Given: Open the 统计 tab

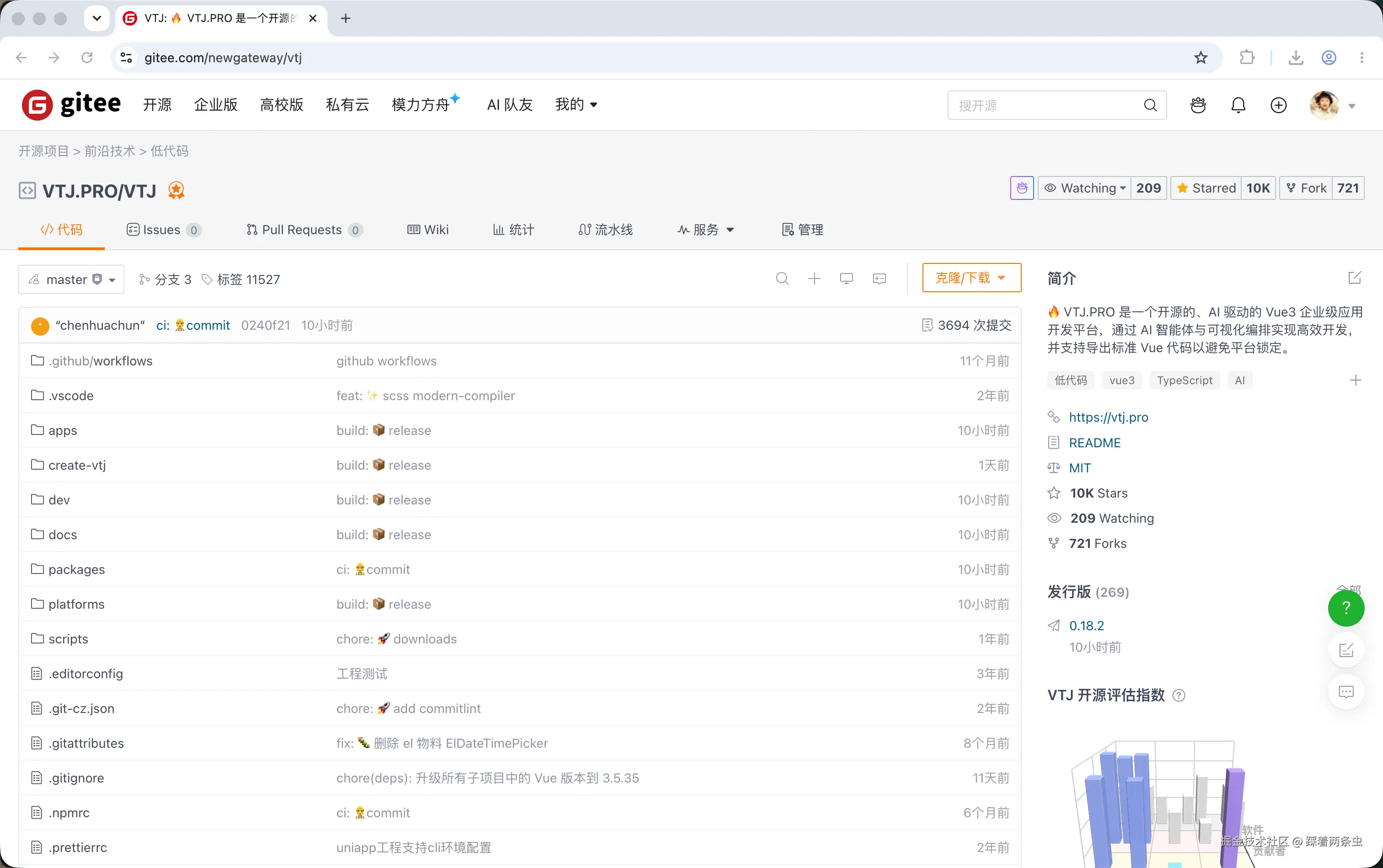Looking at the screenshot, I should click(x=514, y=230).
